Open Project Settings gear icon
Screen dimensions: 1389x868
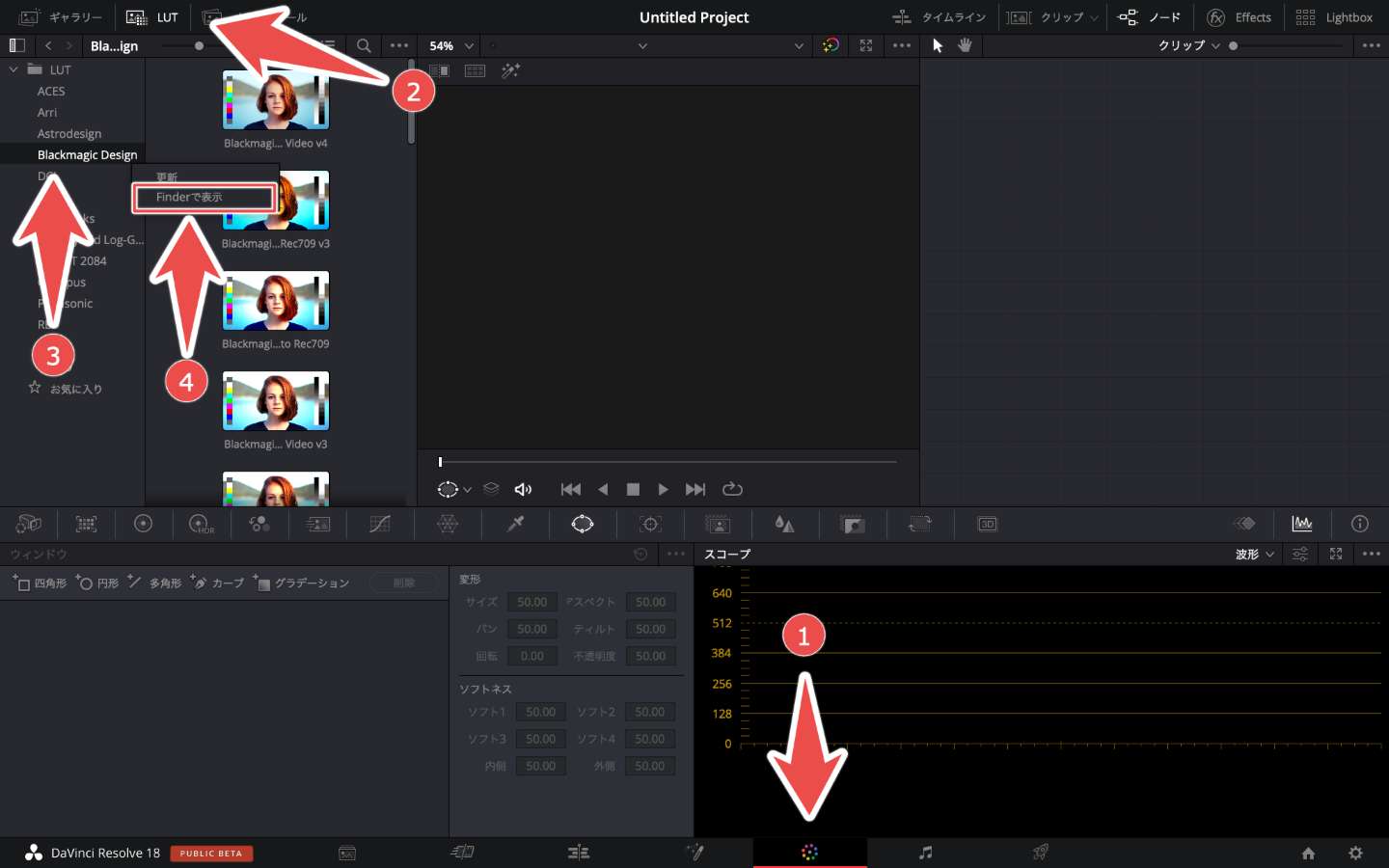point(1355,853)
